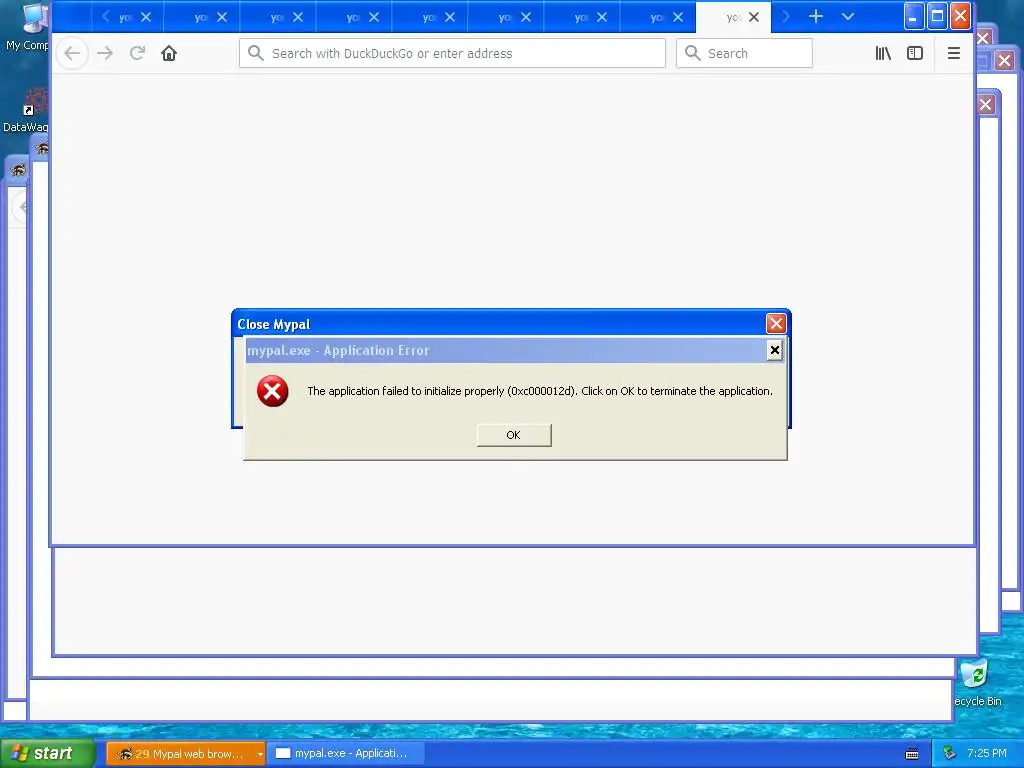This screenshot has width=1024, height=768.
Task: Expand the list all tabs chevron
Action: [848, 16]
